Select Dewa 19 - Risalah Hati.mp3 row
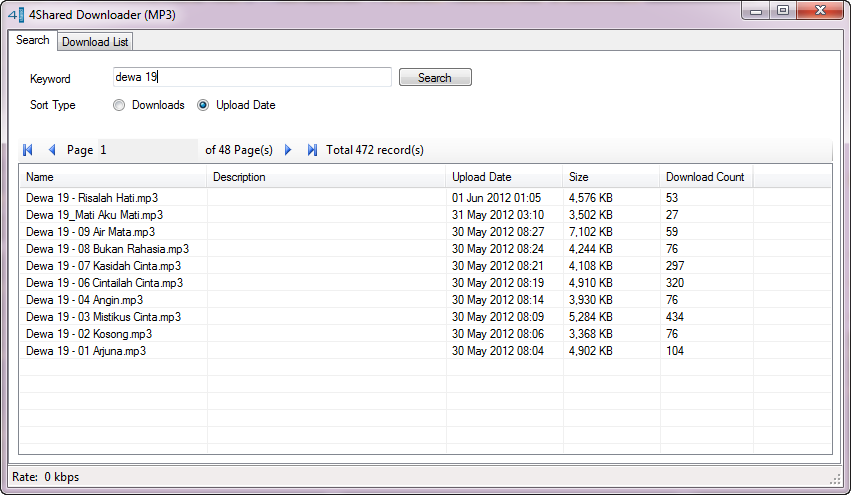 click(426, 198)
